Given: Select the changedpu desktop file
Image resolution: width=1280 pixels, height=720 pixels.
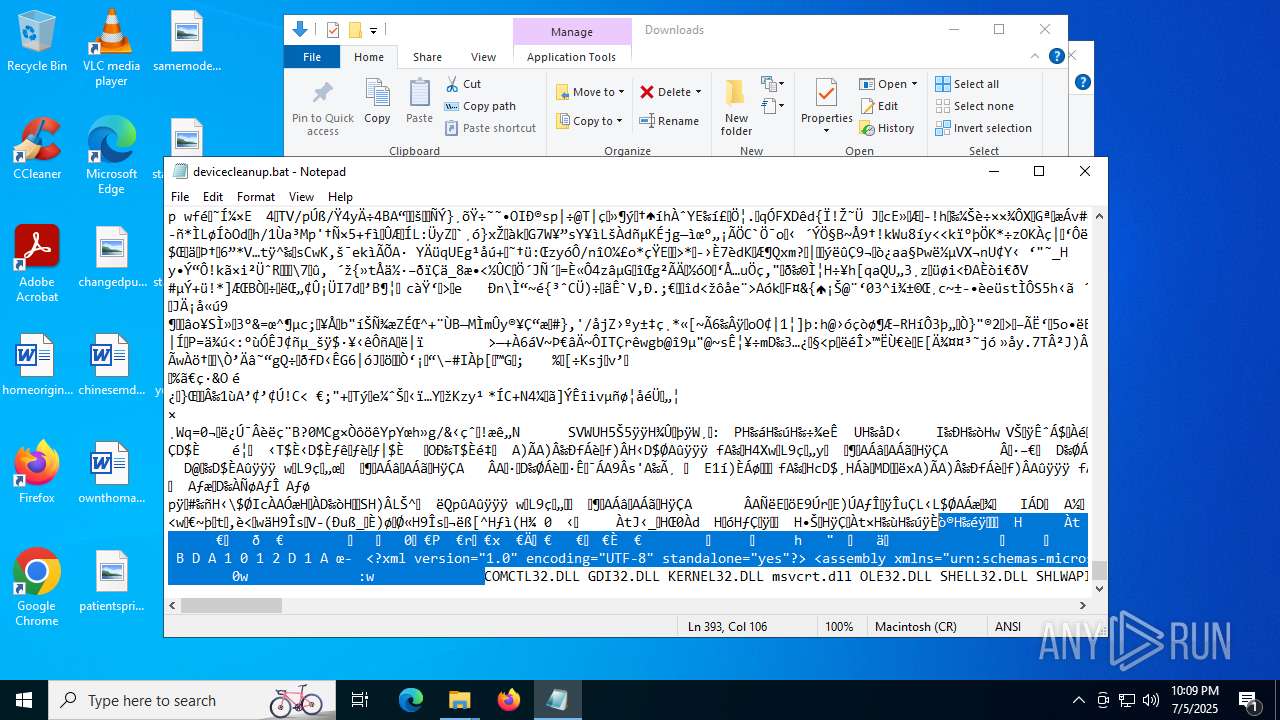Looking at the screenshot, I should pos(111,257).
